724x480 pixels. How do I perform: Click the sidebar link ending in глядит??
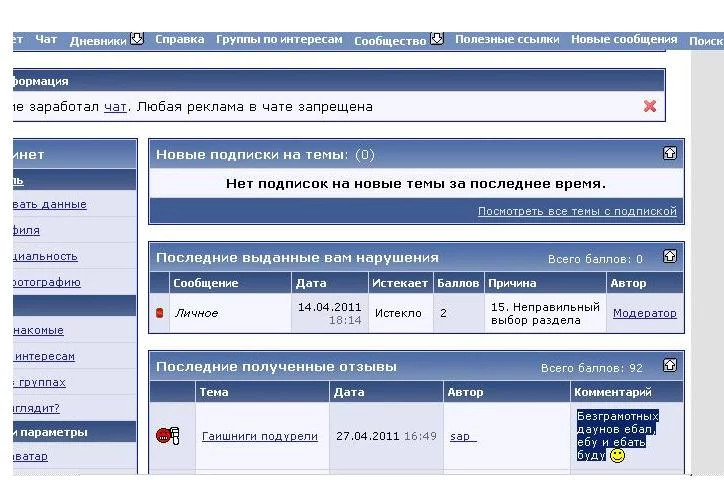click(x=36, y=408)
